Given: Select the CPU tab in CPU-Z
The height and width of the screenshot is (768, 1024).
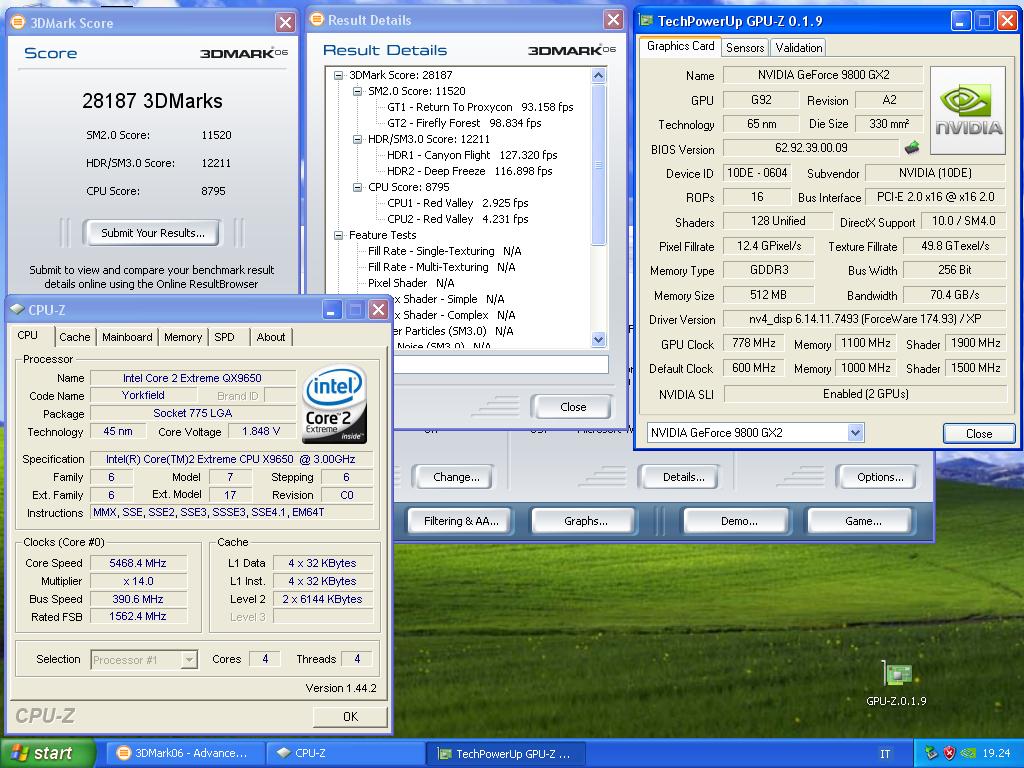Looking at the screenshot, I should [27, 336].
